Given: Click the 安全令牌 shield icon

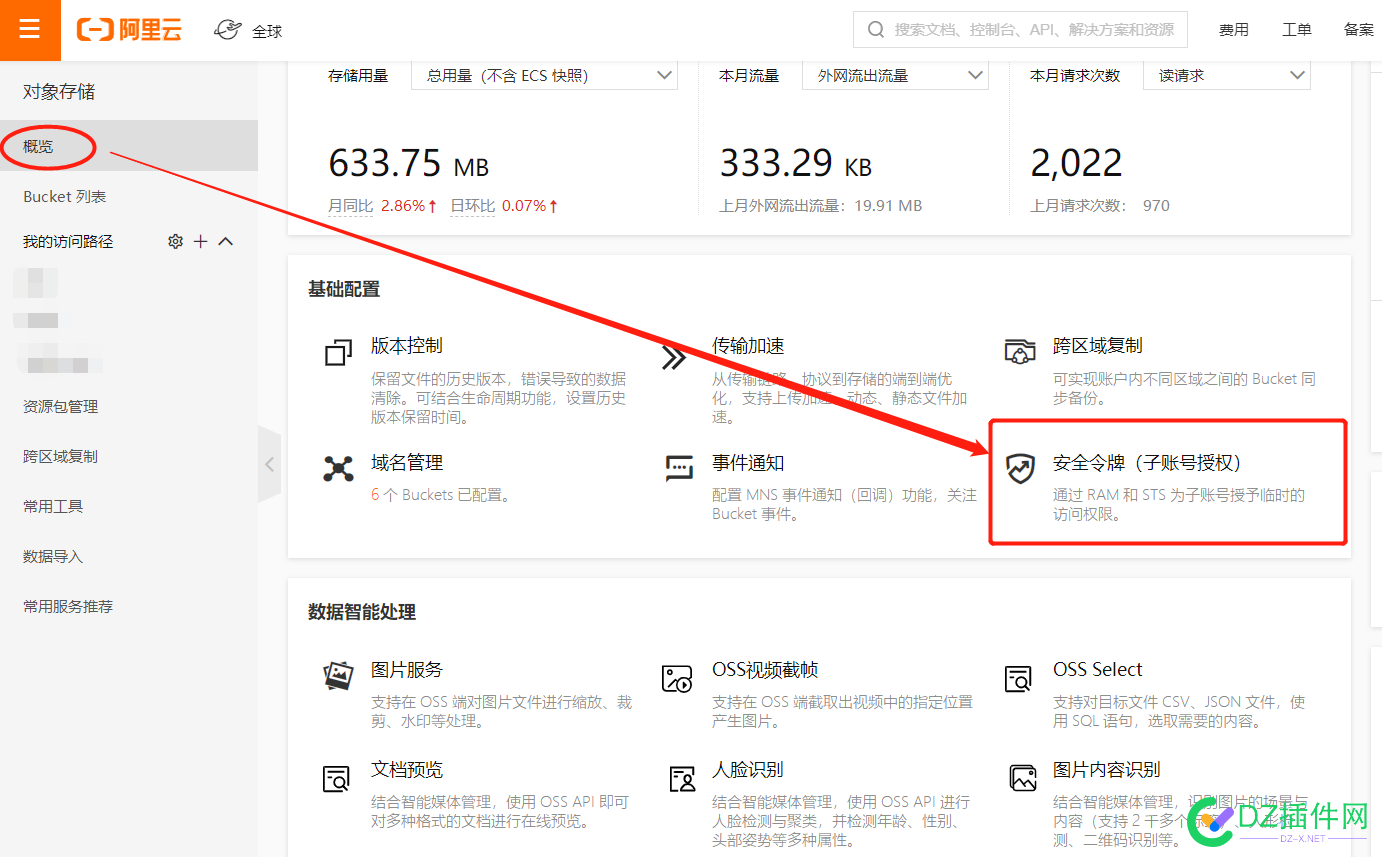Looking at the screenshot, I should tap(1020, 468).
